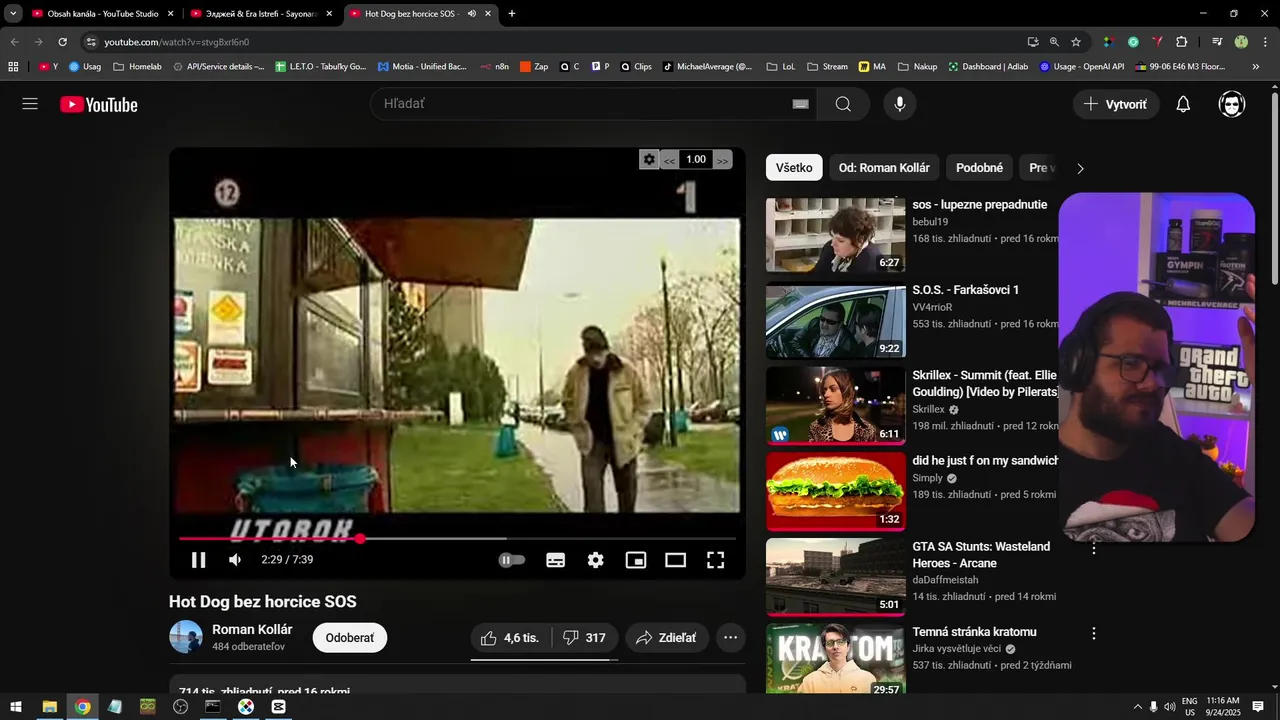The image size is (1280, 720).
Task: Dislike the video (317)
Action: [584, 638]
